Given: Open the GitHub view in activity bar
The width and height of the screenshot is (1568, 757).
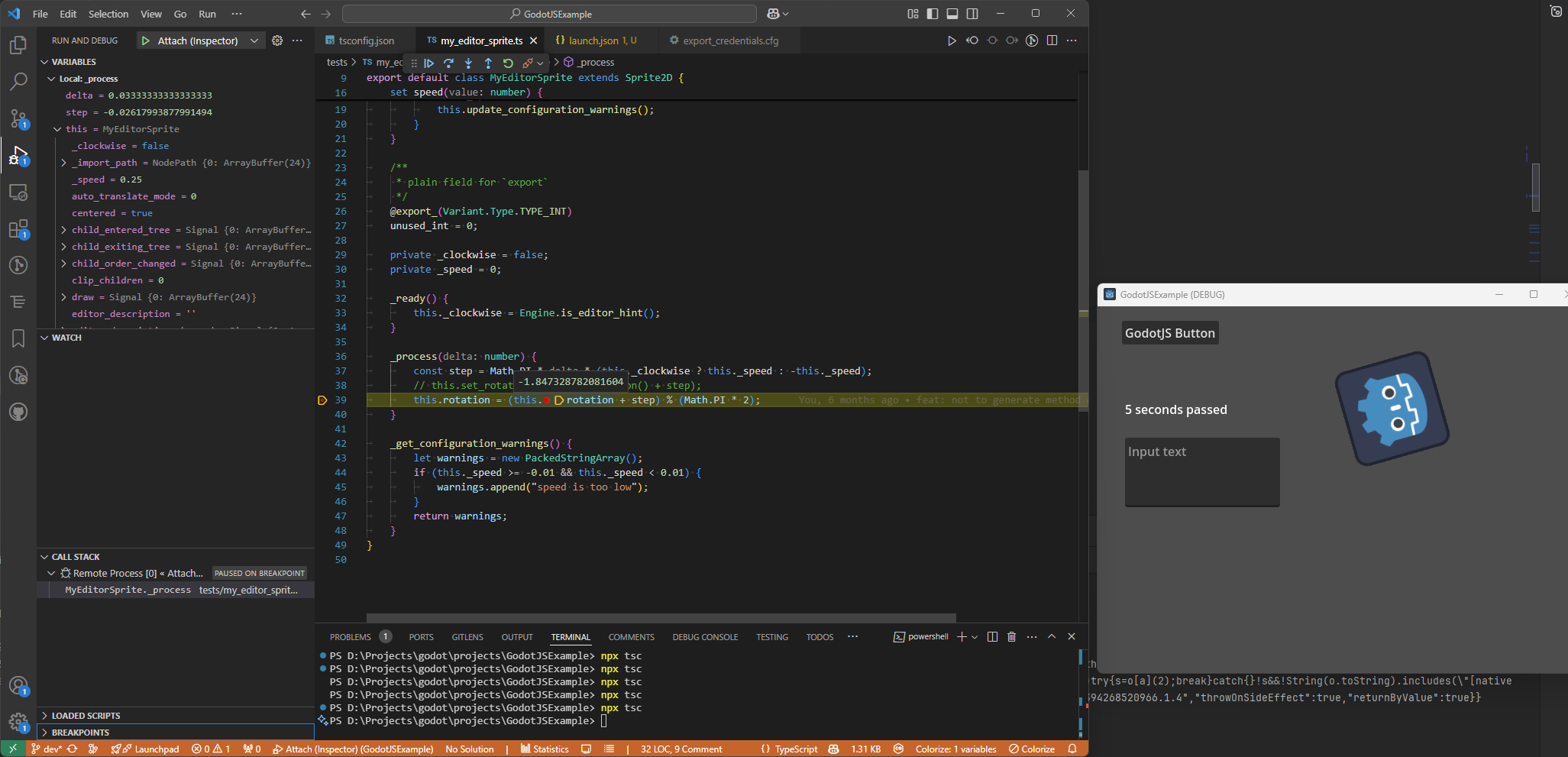Looking at the screenshot, I should pyautogui.click(x=18, y=412).
